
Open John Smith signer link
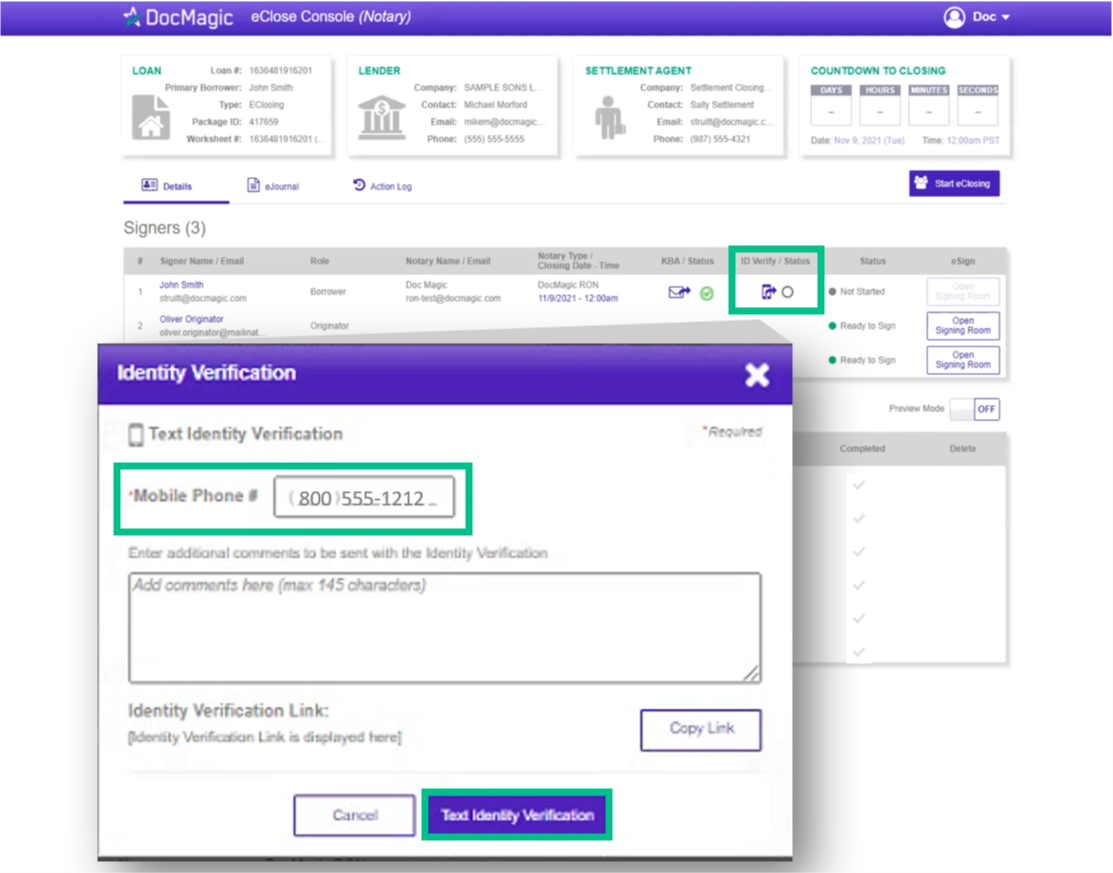[x=181, y=285]
